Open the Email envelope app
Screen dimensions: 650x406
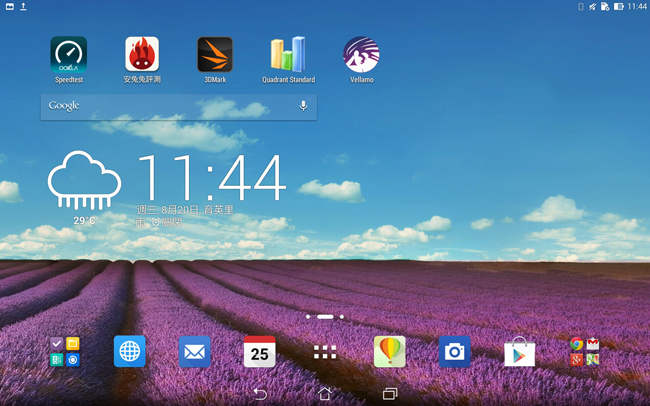(194, 351)
